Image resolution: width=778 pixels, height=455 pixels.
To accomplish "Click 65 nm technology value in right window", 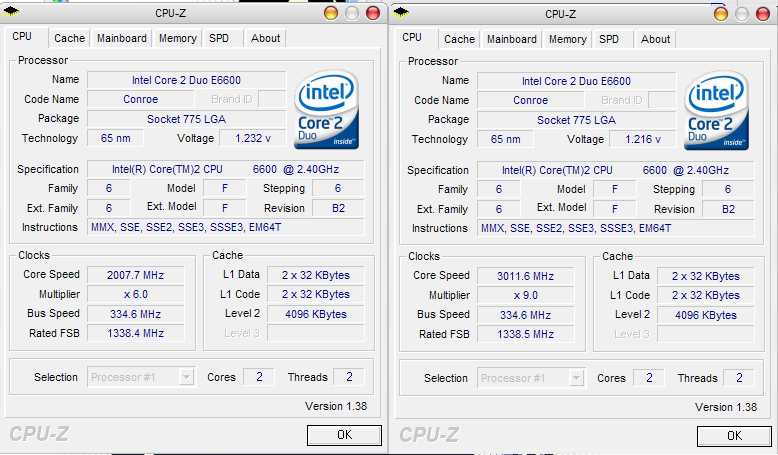I will pyautogui.click(x=506, y=139).
